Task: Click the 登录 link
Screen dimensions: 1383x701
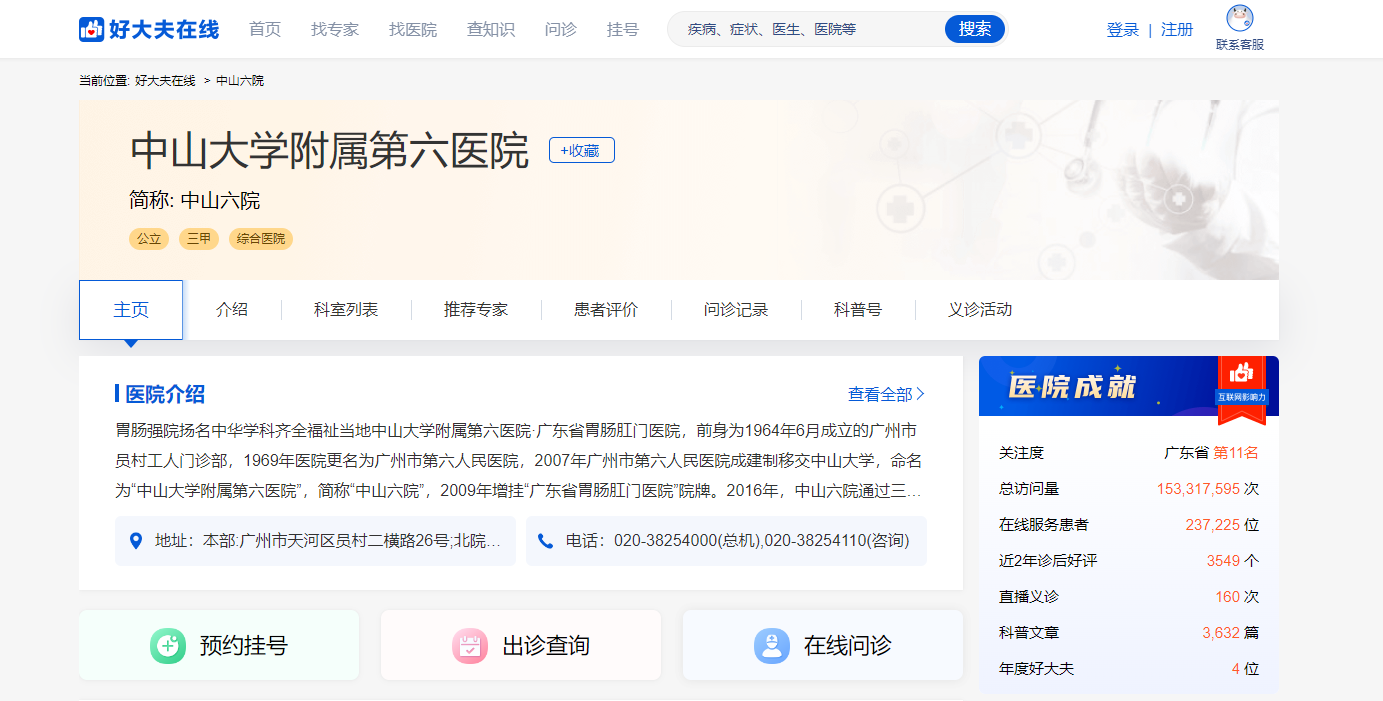Action: click(1123, 30)
